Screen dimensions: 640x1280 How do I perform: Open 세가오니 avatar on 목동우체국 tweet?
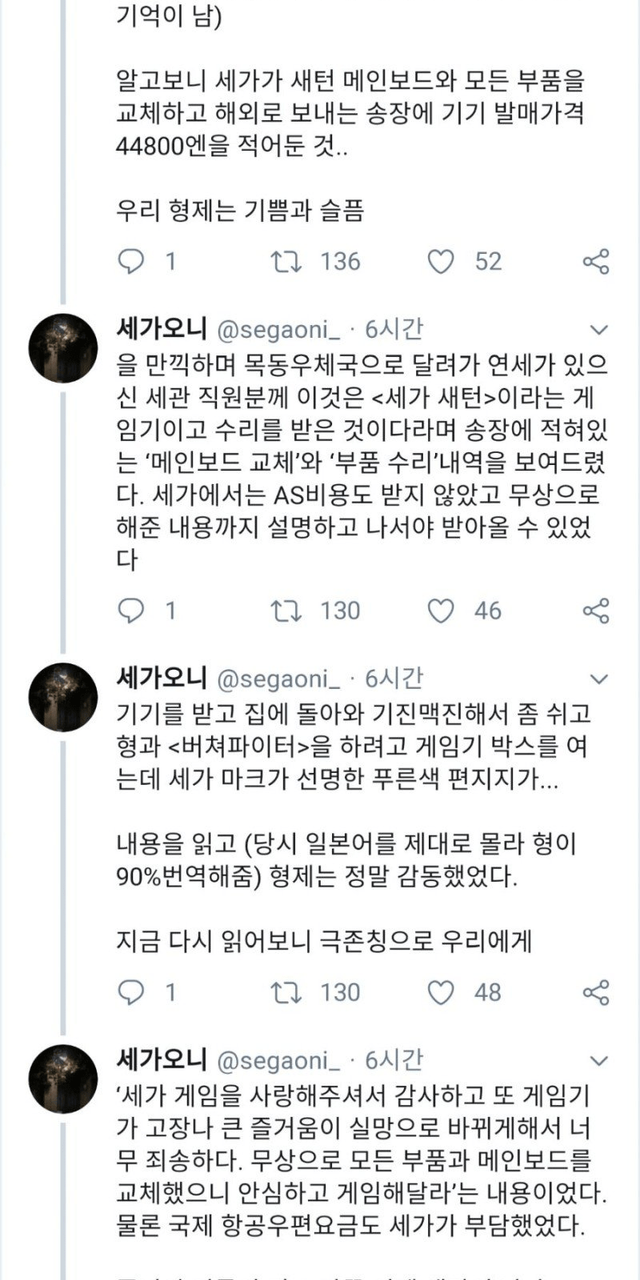point(62,348)
